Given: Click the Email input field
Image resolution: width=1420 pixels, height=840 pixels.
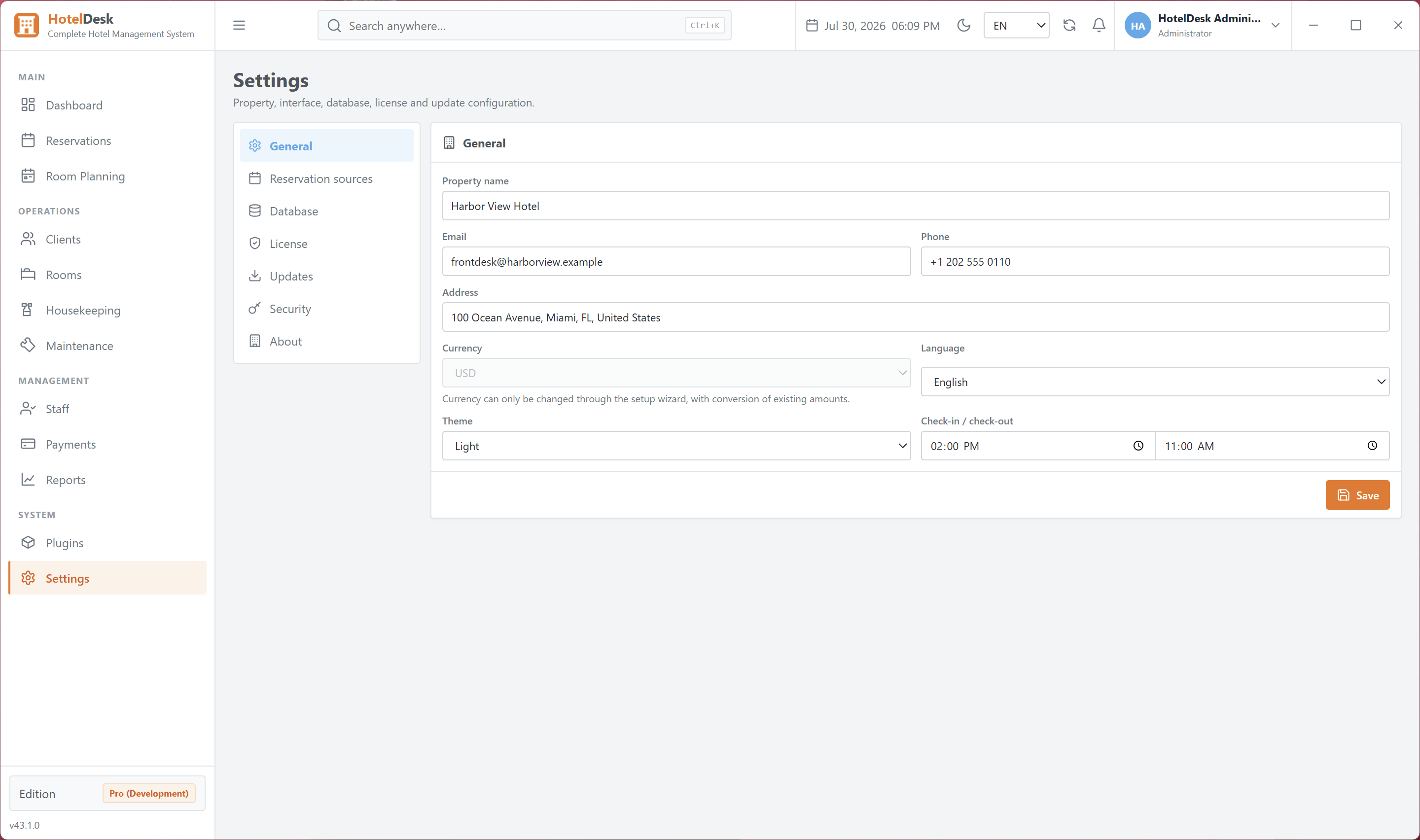Looking at the screenshot, I should [676, 261].
